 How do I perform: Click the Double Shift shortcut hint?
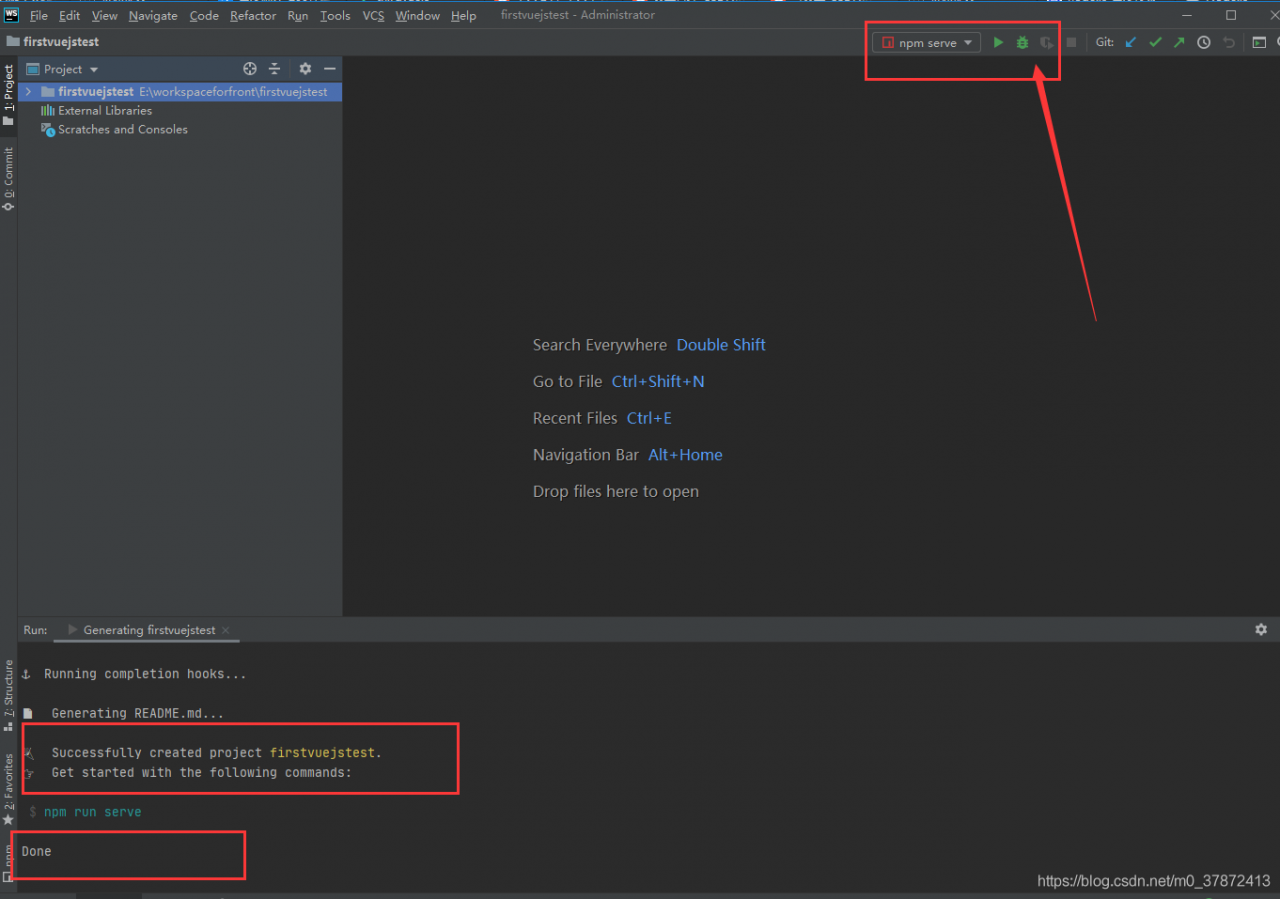[x=721, y=345]
